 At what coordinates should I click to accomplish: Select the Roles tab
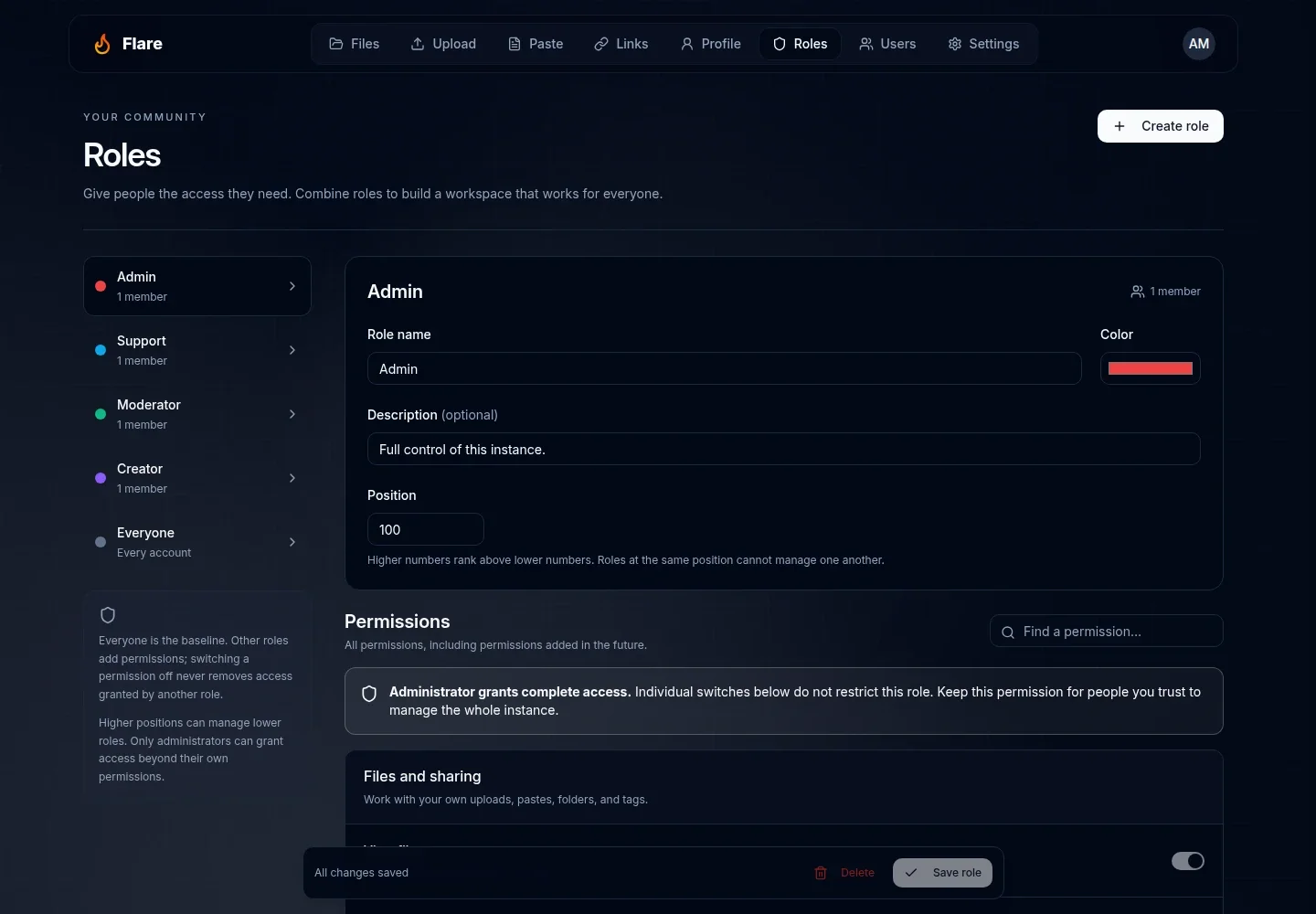pos(801,44)
